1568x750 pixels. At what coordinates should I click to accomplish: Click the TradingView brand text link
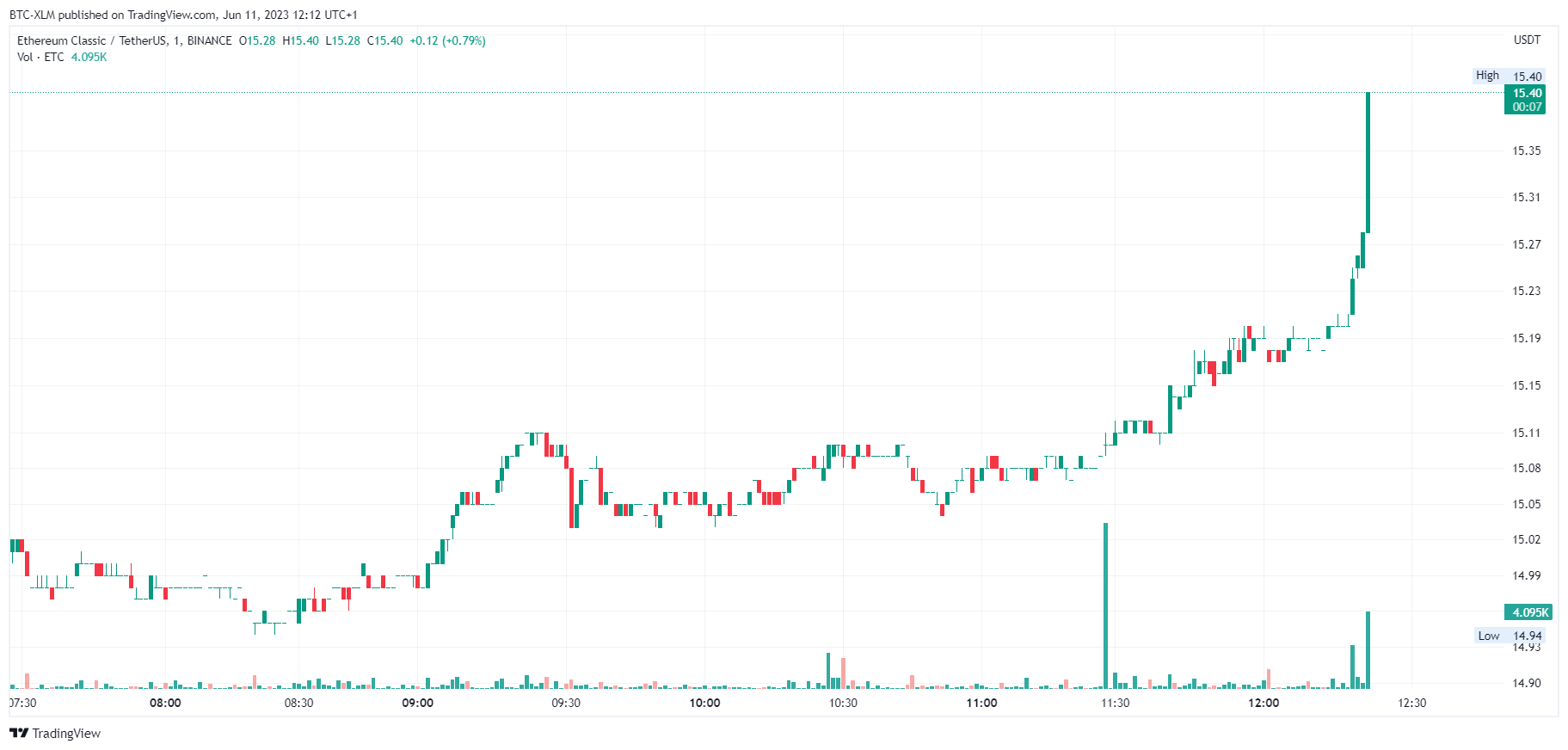pyautogui.click(x=66, y=733)
